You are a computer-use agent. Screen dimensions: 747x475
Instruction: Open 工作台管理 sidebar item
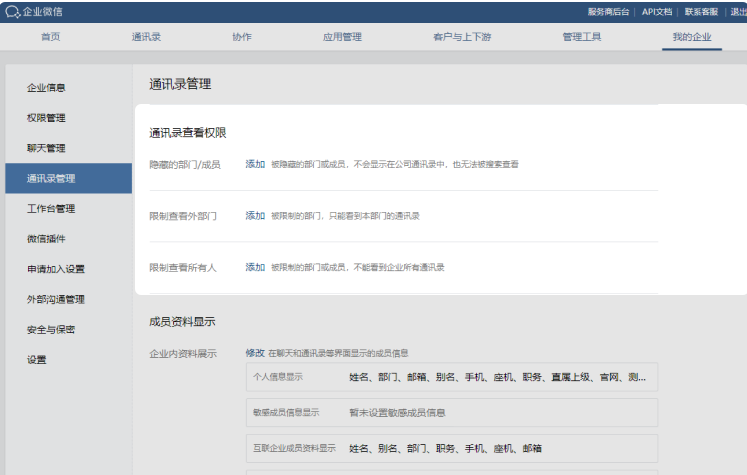click(x=50, y=209)
